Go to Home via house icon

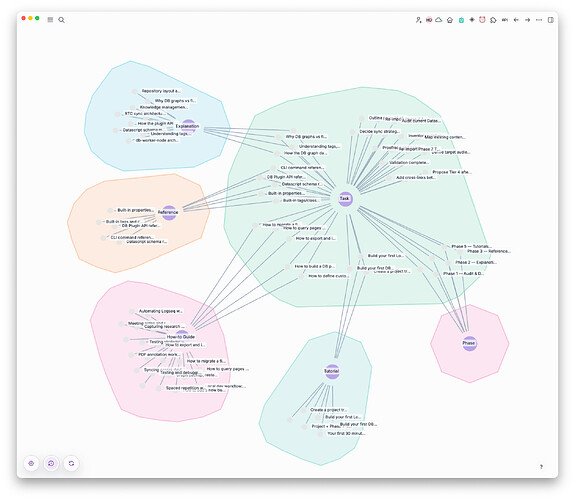[x=450, y=20]
